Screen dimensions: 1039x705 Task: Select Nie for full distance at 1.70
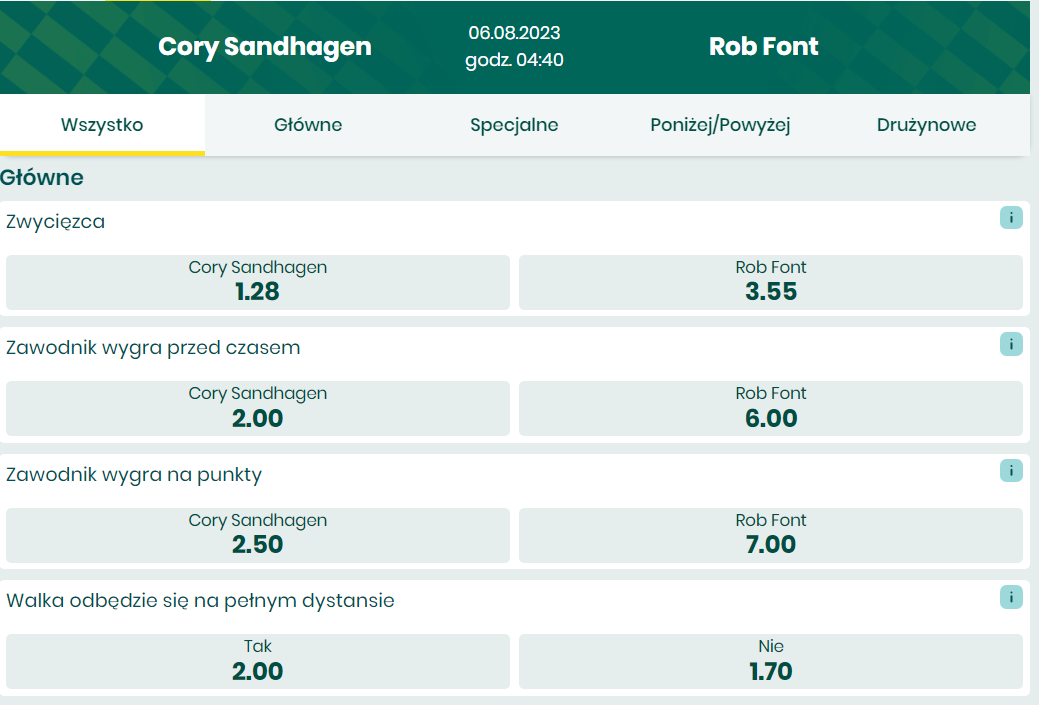(770, 661)
